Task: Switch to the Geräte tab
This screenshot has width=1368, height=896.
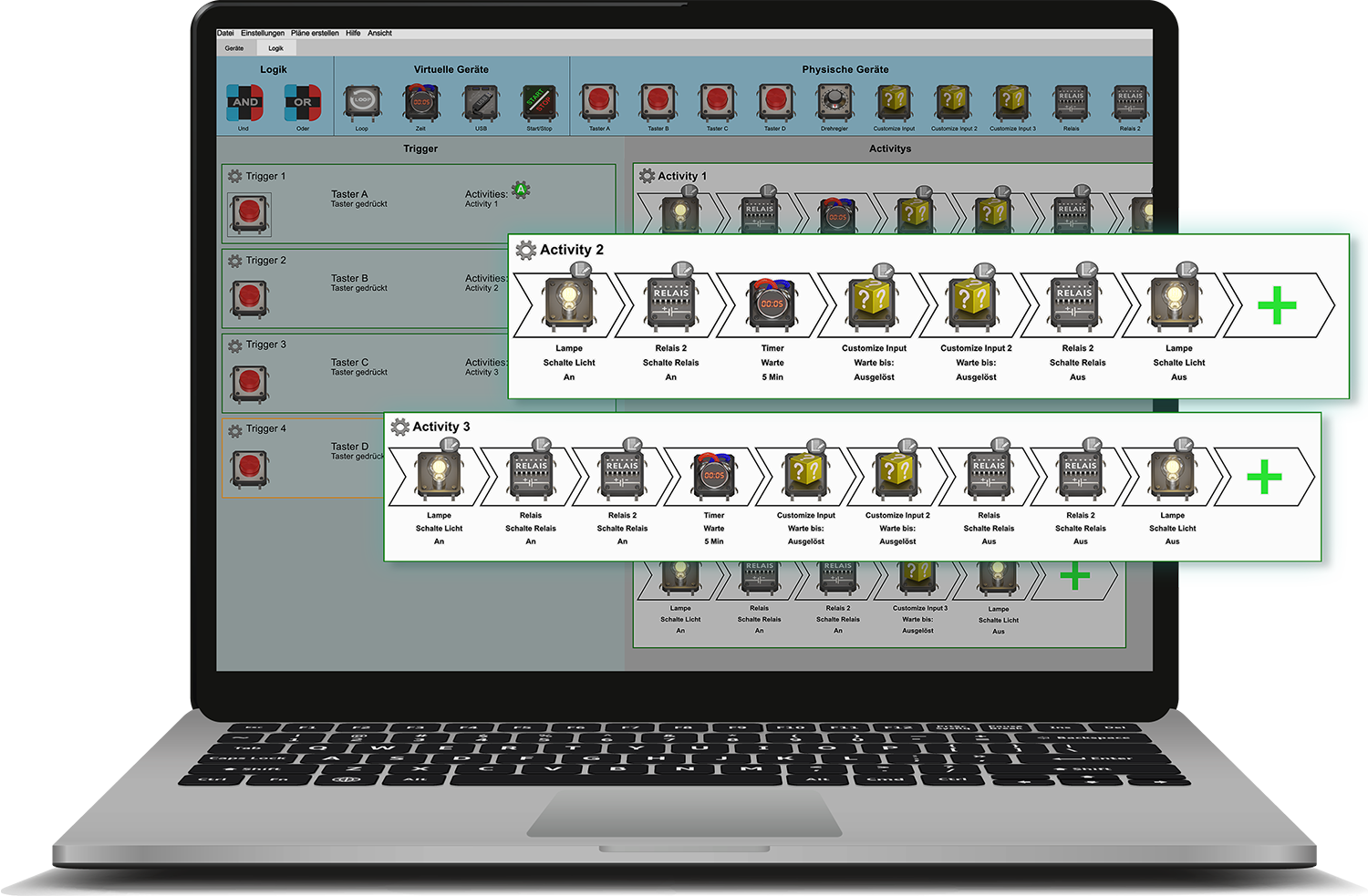Action: tap(234, 48)
